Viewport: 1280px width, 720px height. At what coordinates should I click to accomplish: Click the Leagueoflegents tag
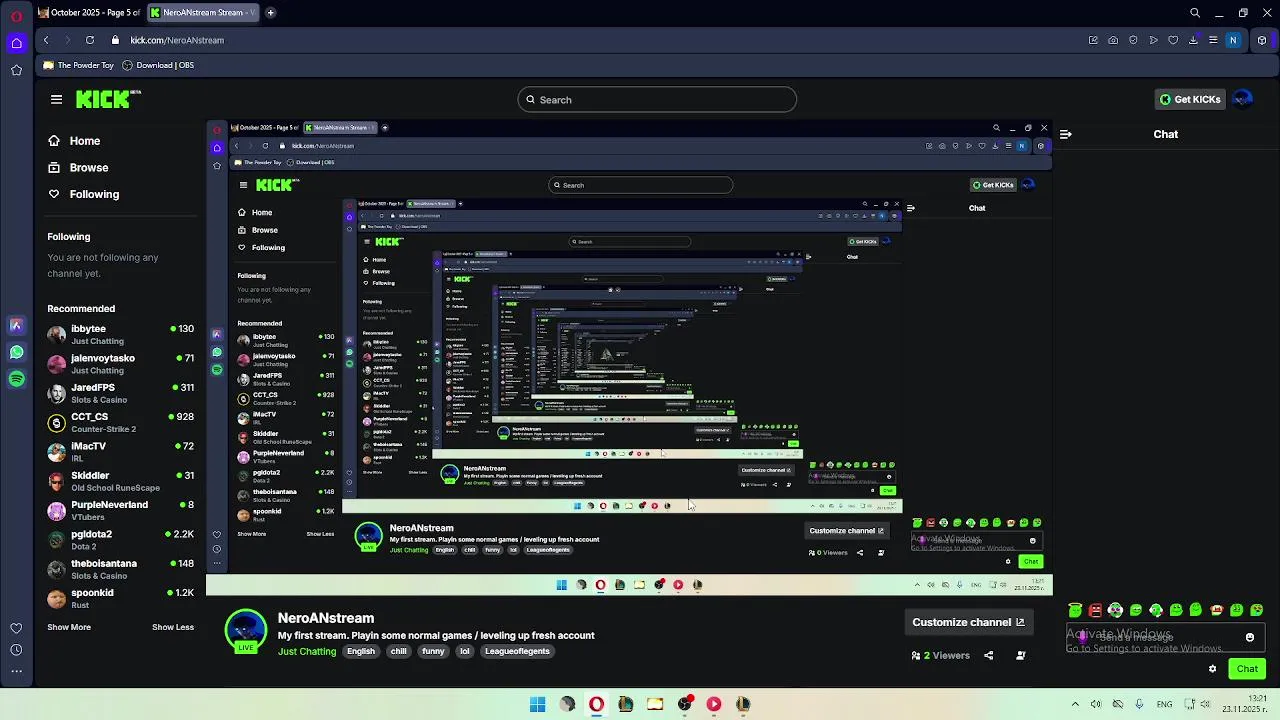[x=517, y=651]
